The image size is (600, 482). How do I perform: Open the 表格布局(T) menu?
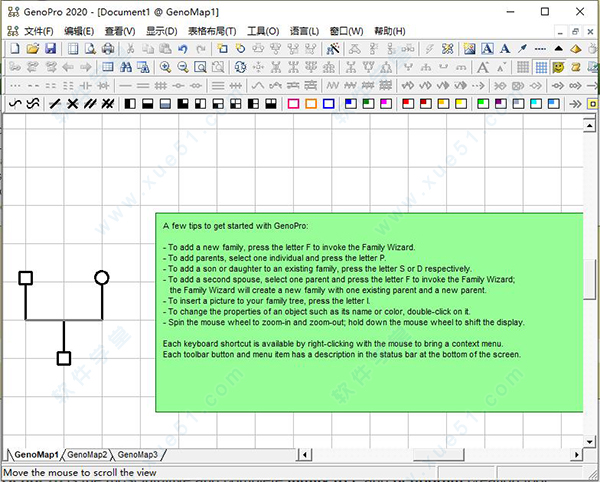click(x=212, y=31)
